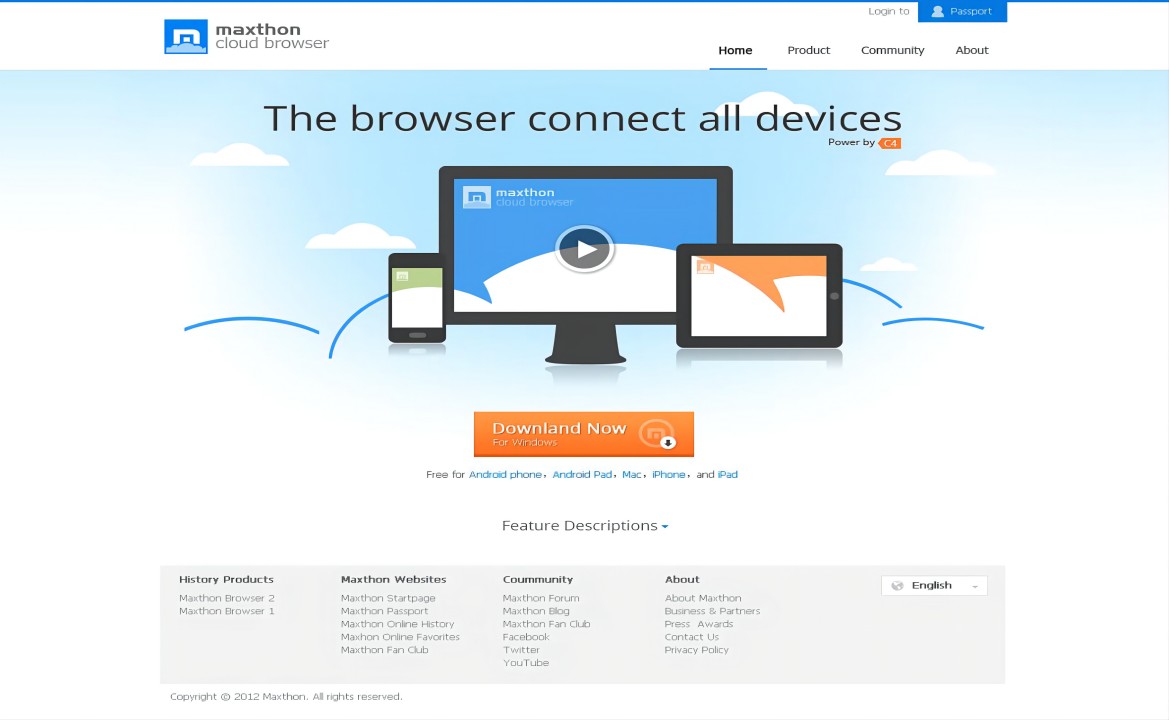Click the user icon in Passport button
Screen dimensions: 1169x720
tap(937, 12)
